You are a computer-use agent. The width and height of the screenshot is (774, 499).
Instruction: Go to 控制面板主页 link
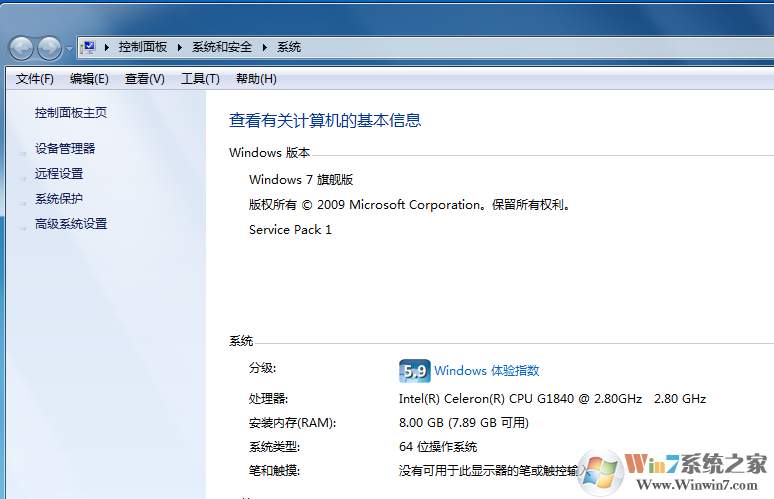coord(71,113)
